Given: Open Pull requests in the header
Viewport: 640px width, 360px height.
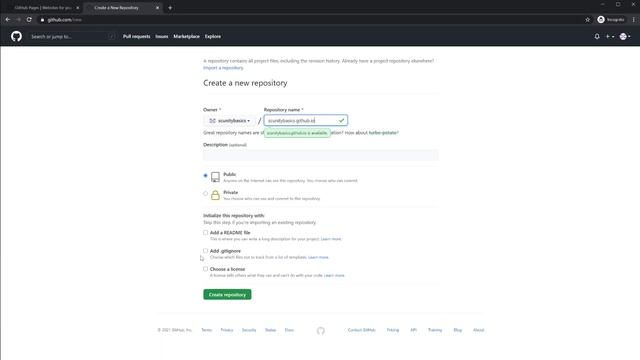Looking at the screenshot, I should [136, 36].
